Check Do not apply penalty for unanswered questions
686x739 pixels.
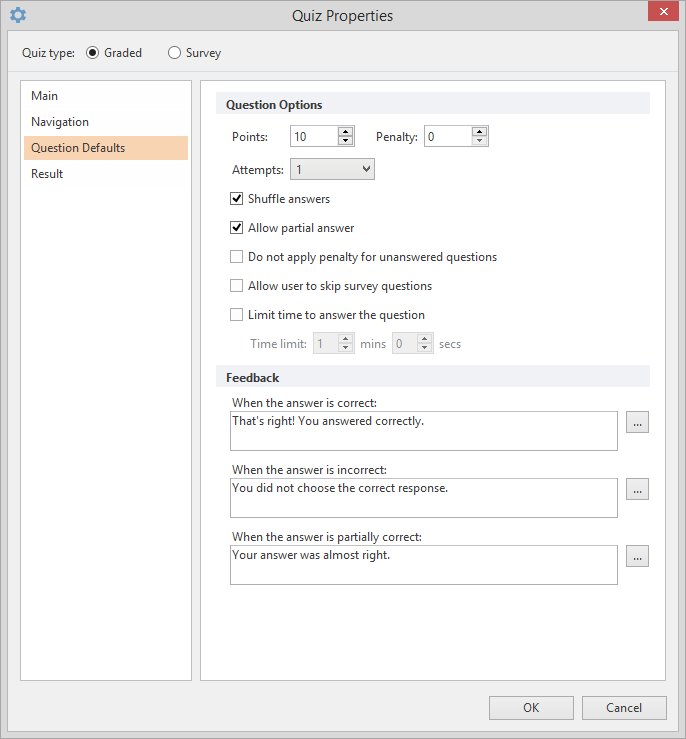[x=237, y=257]
